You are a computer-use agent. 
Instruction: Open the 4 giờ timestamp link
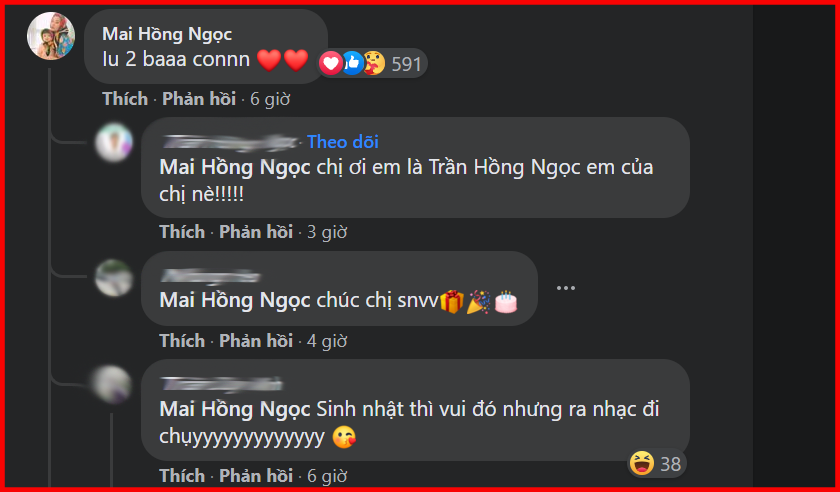point(327,341)
